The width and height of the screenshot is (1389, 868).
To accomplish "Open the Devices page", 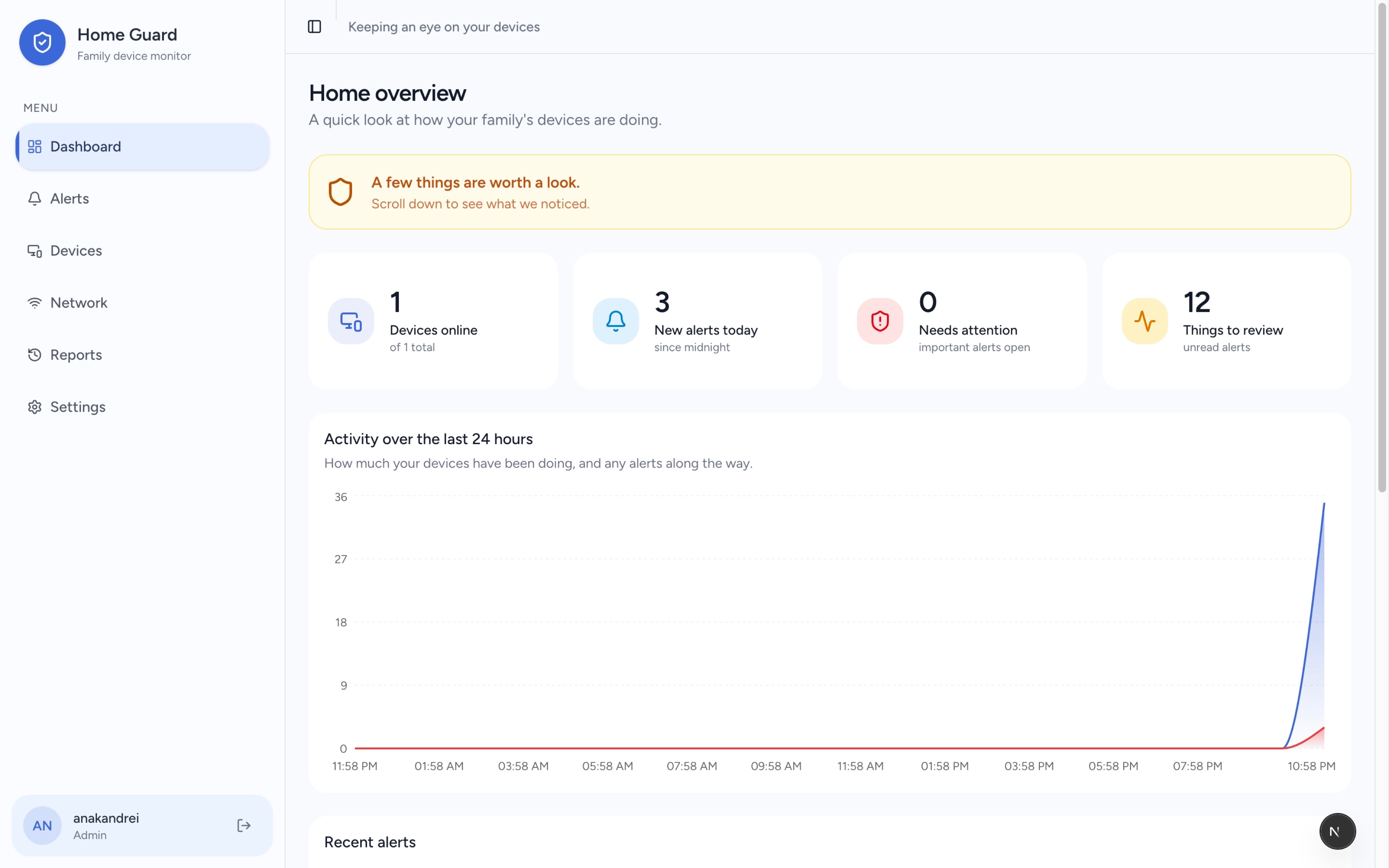I will pos(143,251).
